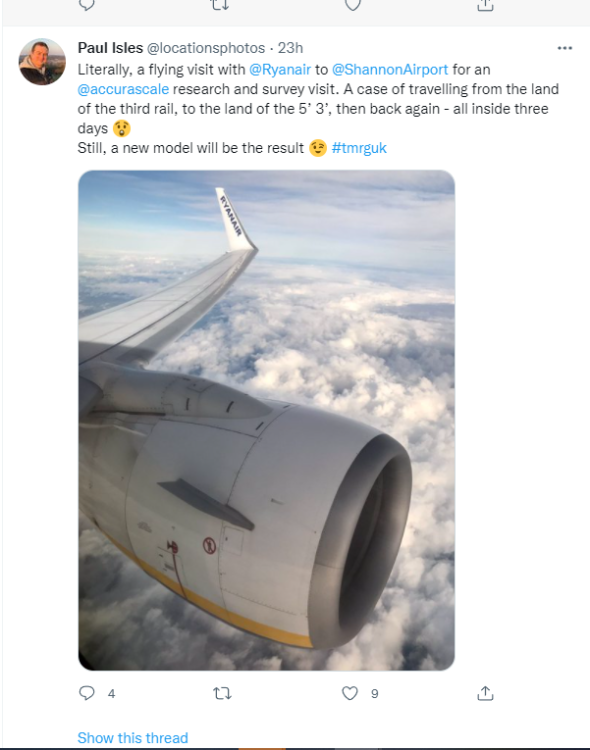This screenshot has height=750, width=590.
Task: Share the previous tweet at top
Action: (x=485, y=5)
